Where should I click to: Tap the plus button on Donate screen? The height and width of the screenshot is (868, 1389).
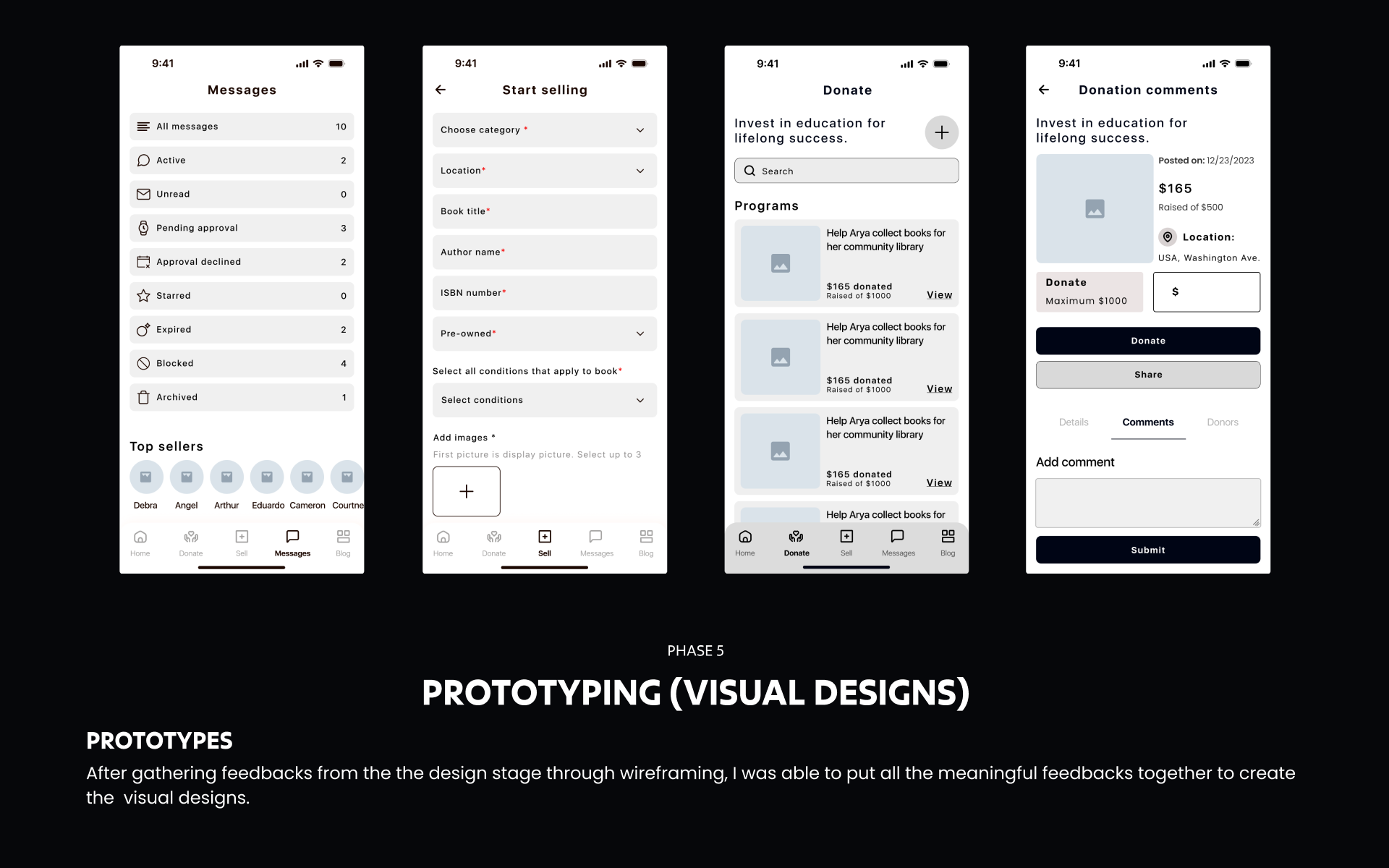[x=940, y=131]
